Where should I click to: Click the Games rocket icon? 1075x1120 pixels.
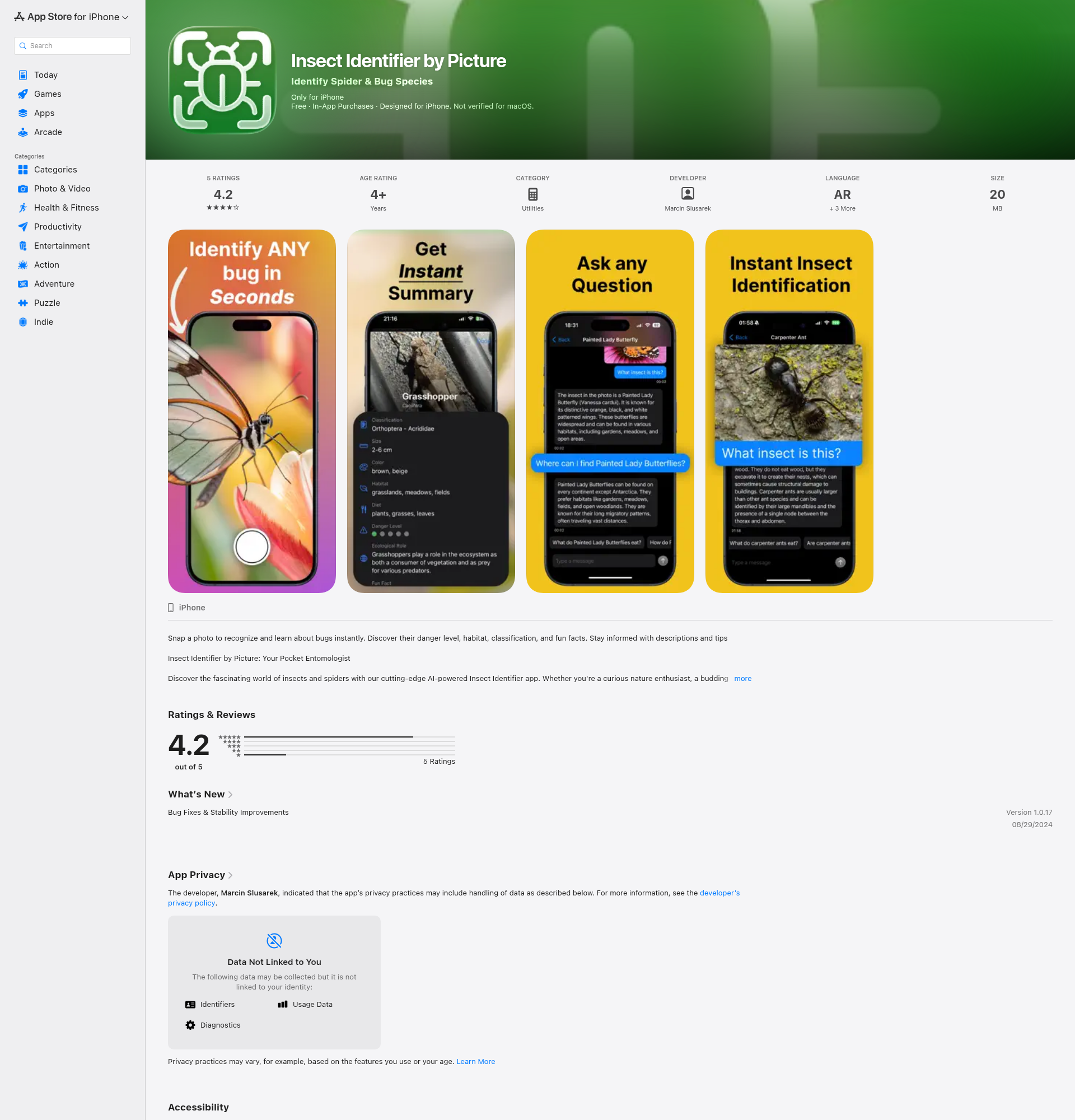pyautogui.click(x=23, y=94)
